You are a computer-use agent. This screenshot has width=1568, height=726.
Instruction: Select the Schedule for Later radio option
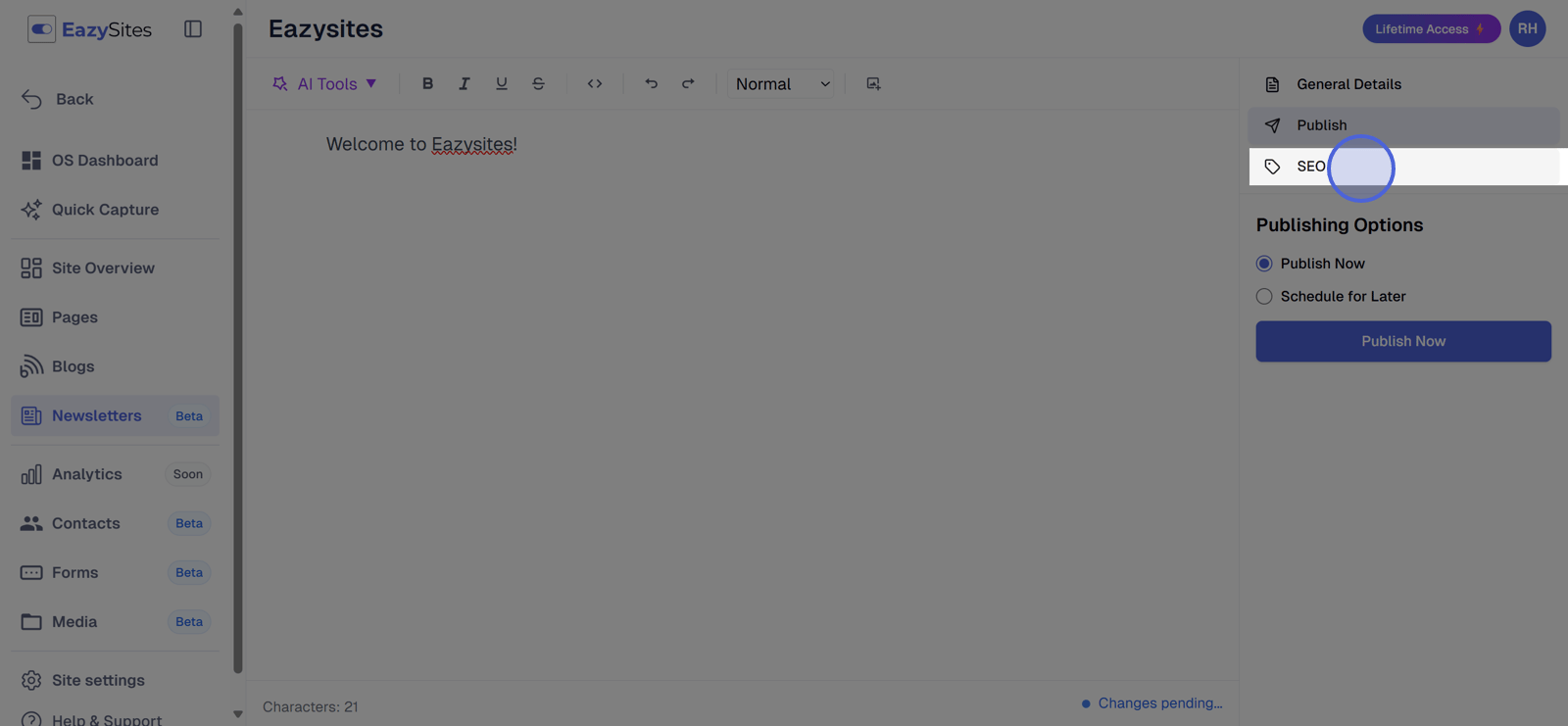point(1264,296)
